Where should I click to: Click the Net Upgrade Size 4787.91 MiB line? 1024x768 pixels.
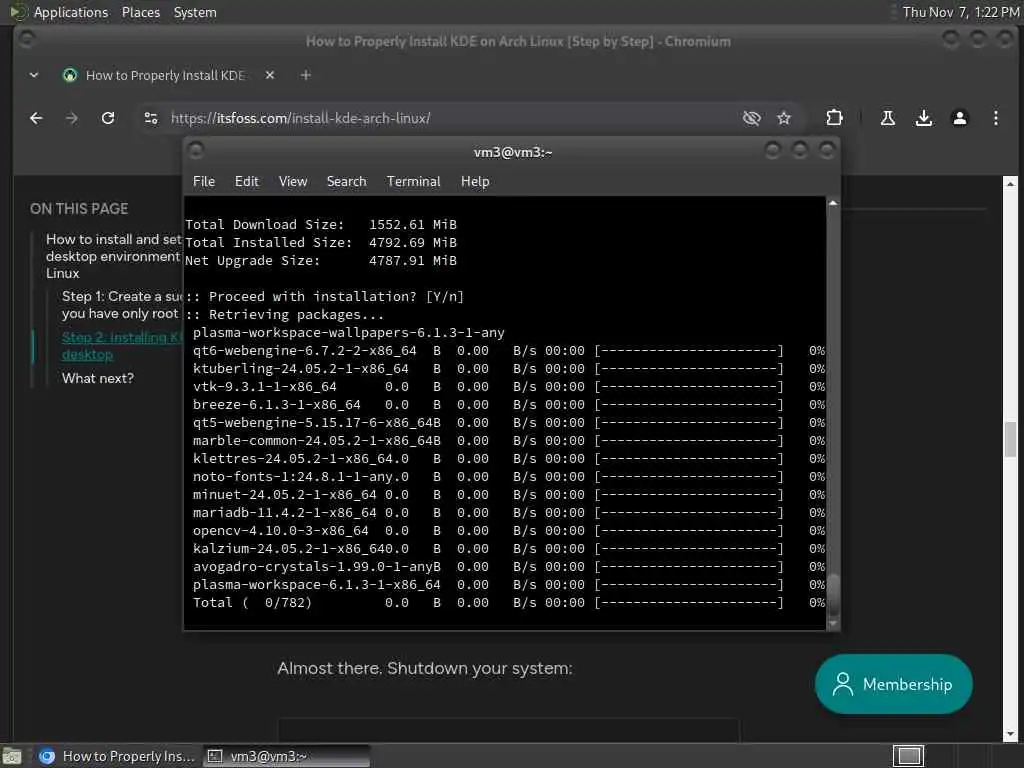(321, 261)
